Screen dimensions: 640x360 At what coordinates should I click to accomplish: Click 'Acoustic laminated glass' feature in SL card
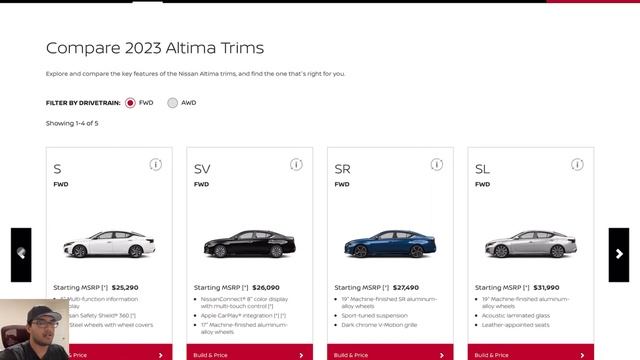click(516, 316)
